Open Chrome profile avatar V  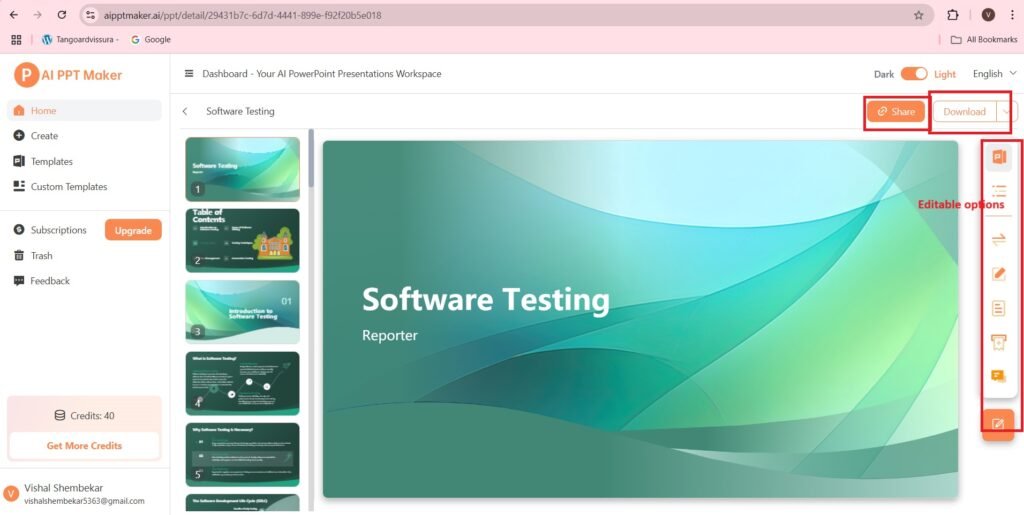pyautogui.click(x=988, y=15)
